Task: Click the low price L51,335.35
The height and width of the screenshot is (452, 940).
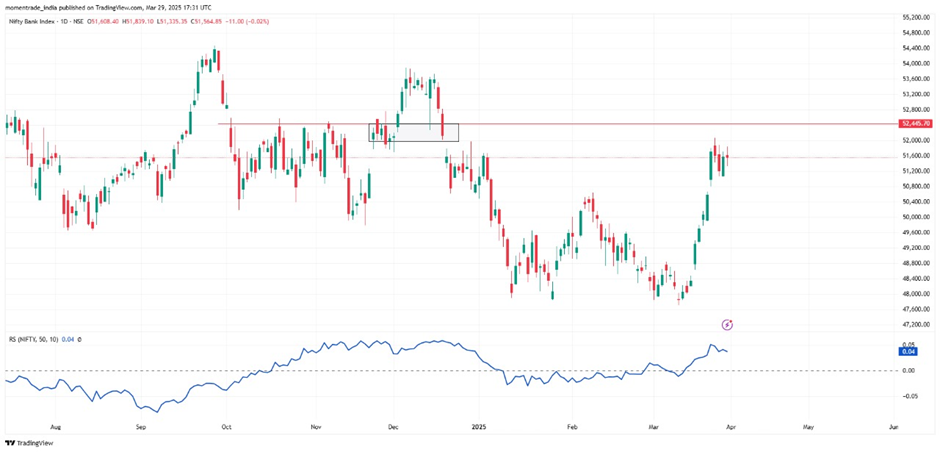Action: 172,22
